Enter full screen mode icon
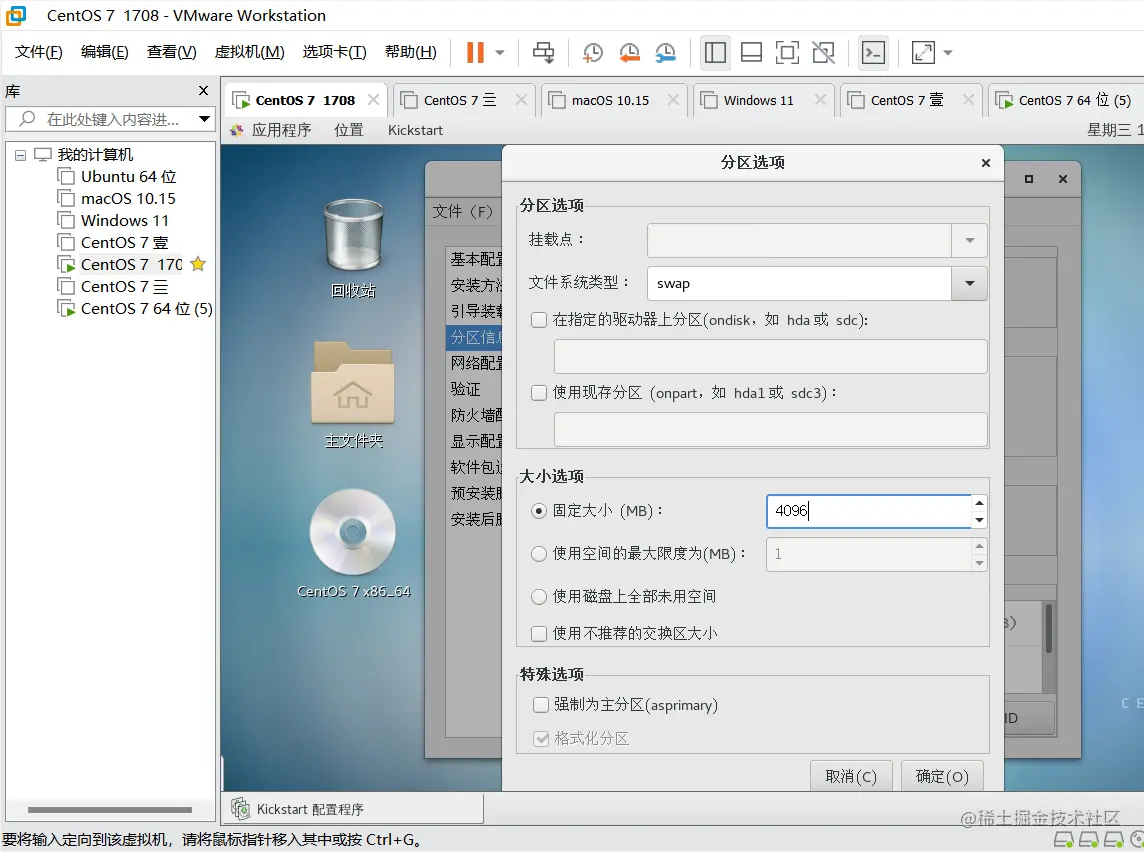1144x852 pixels. 786,53
